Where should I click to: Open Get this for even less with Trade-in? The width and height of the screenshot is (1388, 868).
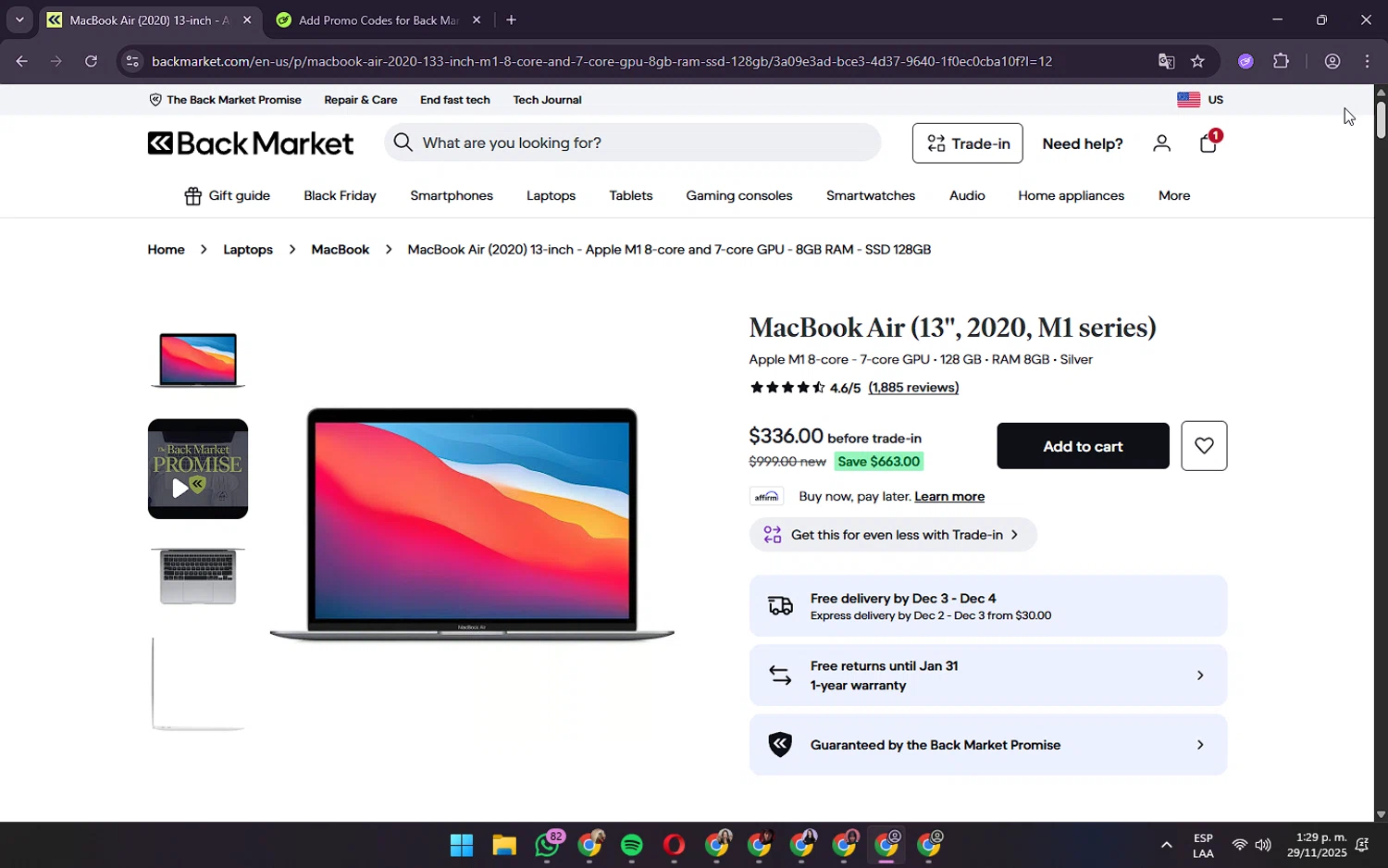tap(893, 535)
